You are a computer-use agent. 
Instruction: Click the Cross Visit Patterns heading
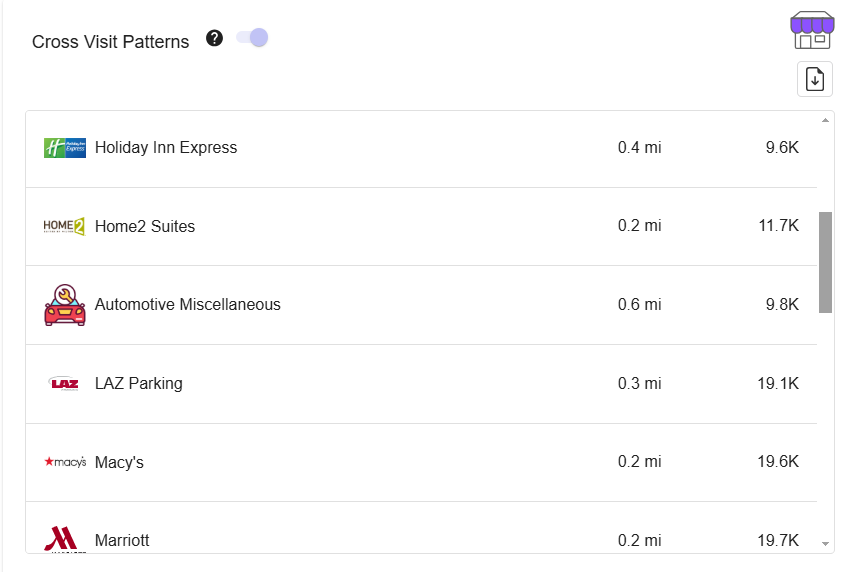point(110,42)
